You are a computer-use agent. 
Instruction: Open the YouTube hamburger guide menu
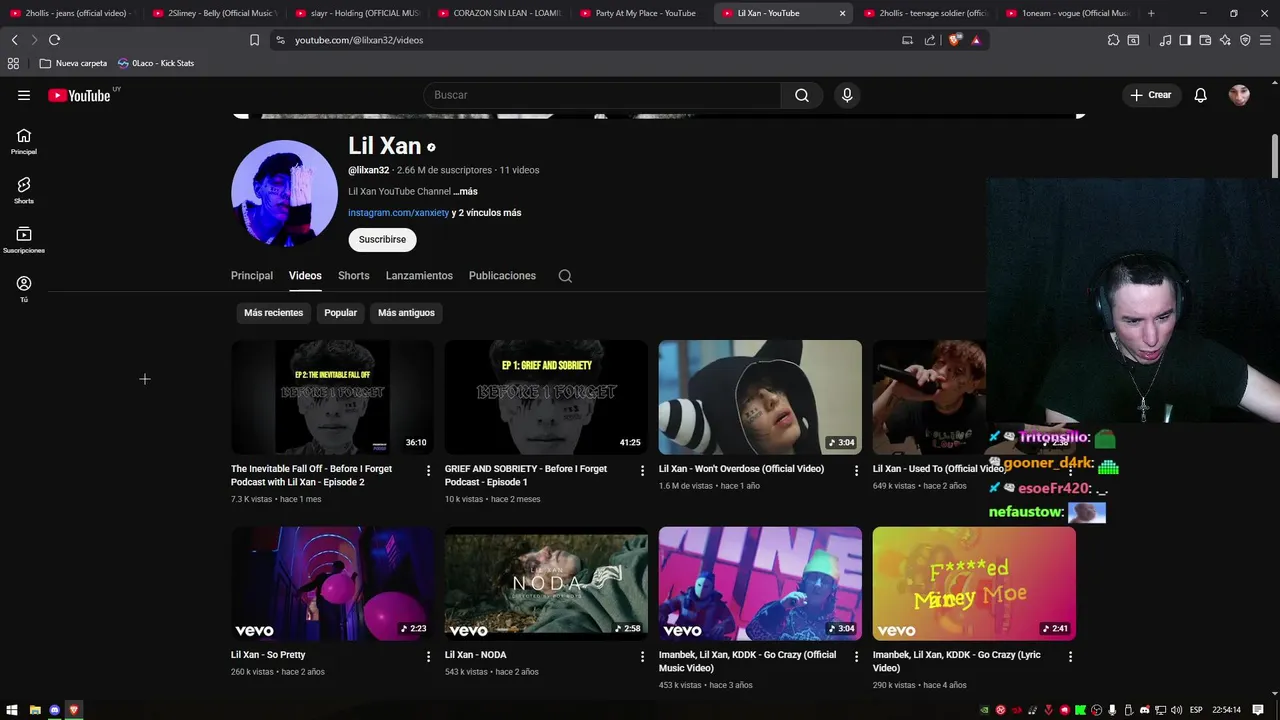pyautogui.click(x=24, y=95)
